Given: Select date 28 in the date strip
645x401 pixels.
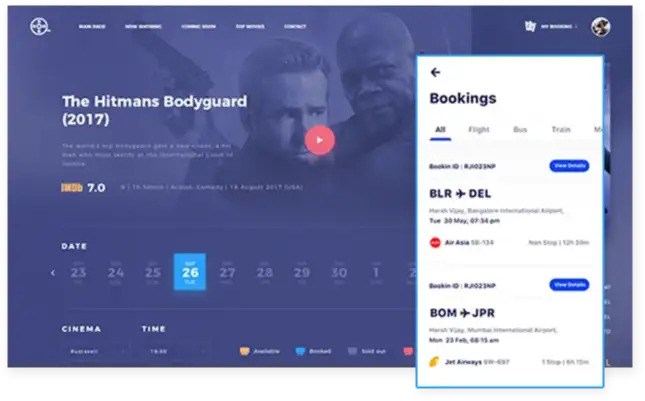Looking at the screenshot, I should pyautogui.click(x=264, y=272).
